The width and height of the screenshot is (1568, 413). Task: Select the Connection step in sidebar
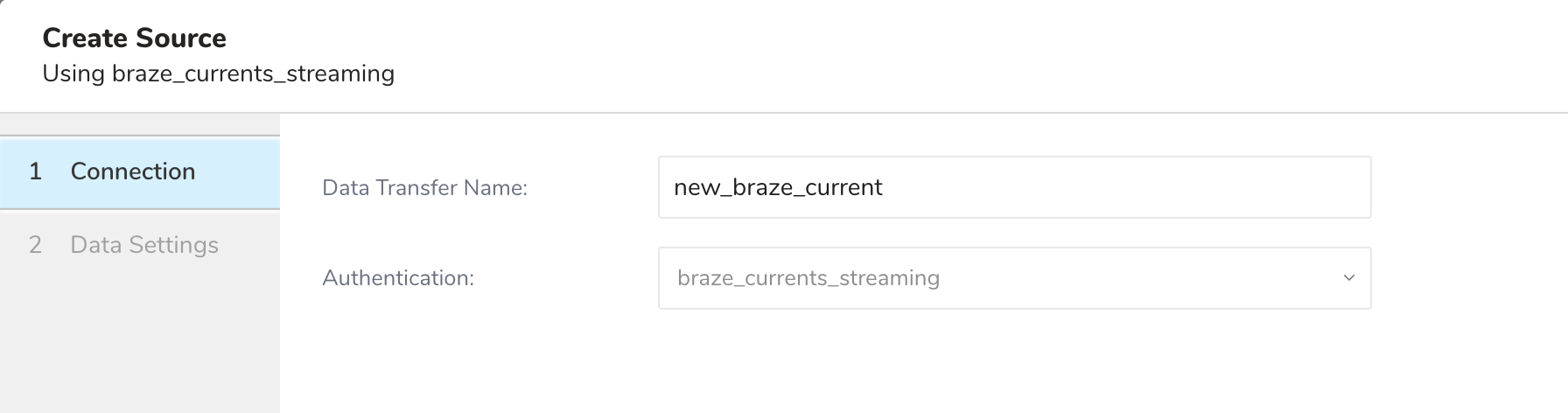pos(140,172)
